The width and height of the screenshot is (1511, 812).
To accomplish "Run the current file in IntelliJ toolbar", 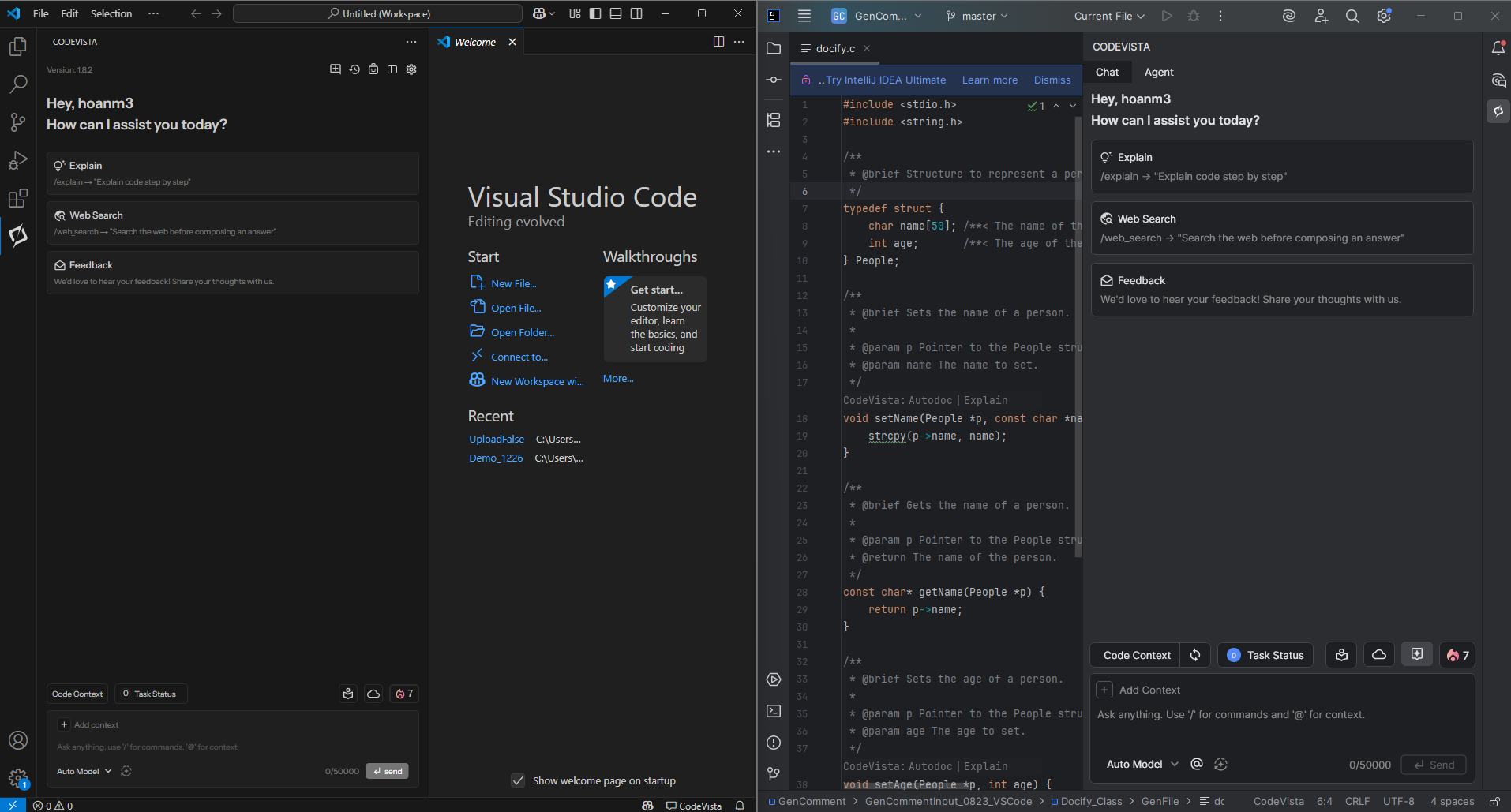I will [1167, 16].
